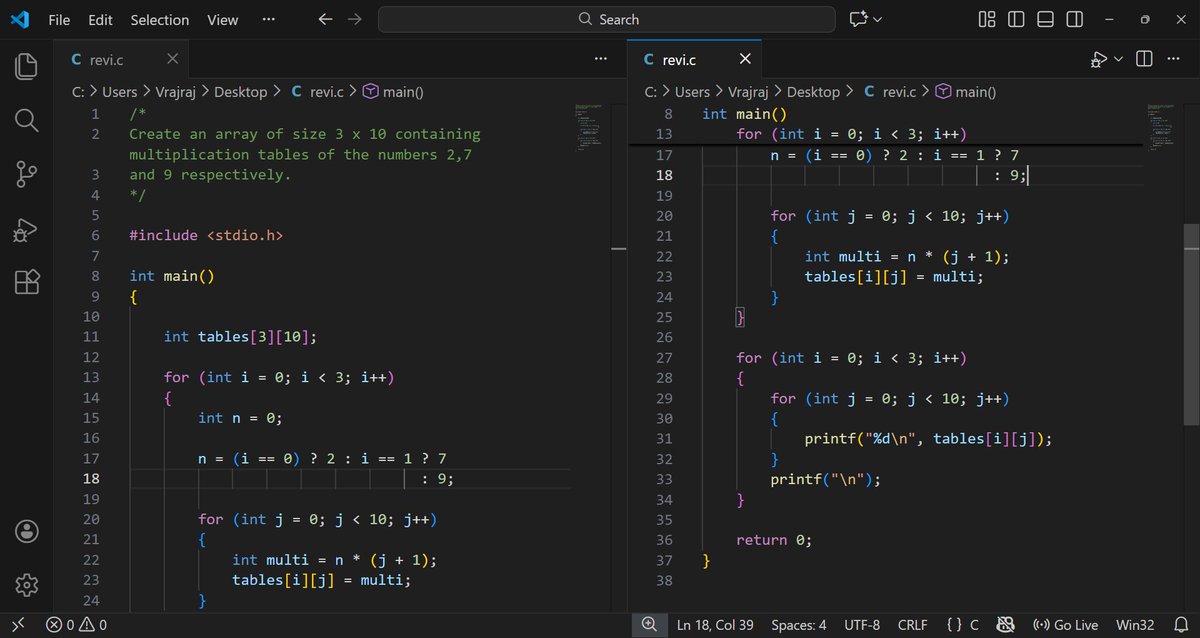Open the File menu

[59, 19]
